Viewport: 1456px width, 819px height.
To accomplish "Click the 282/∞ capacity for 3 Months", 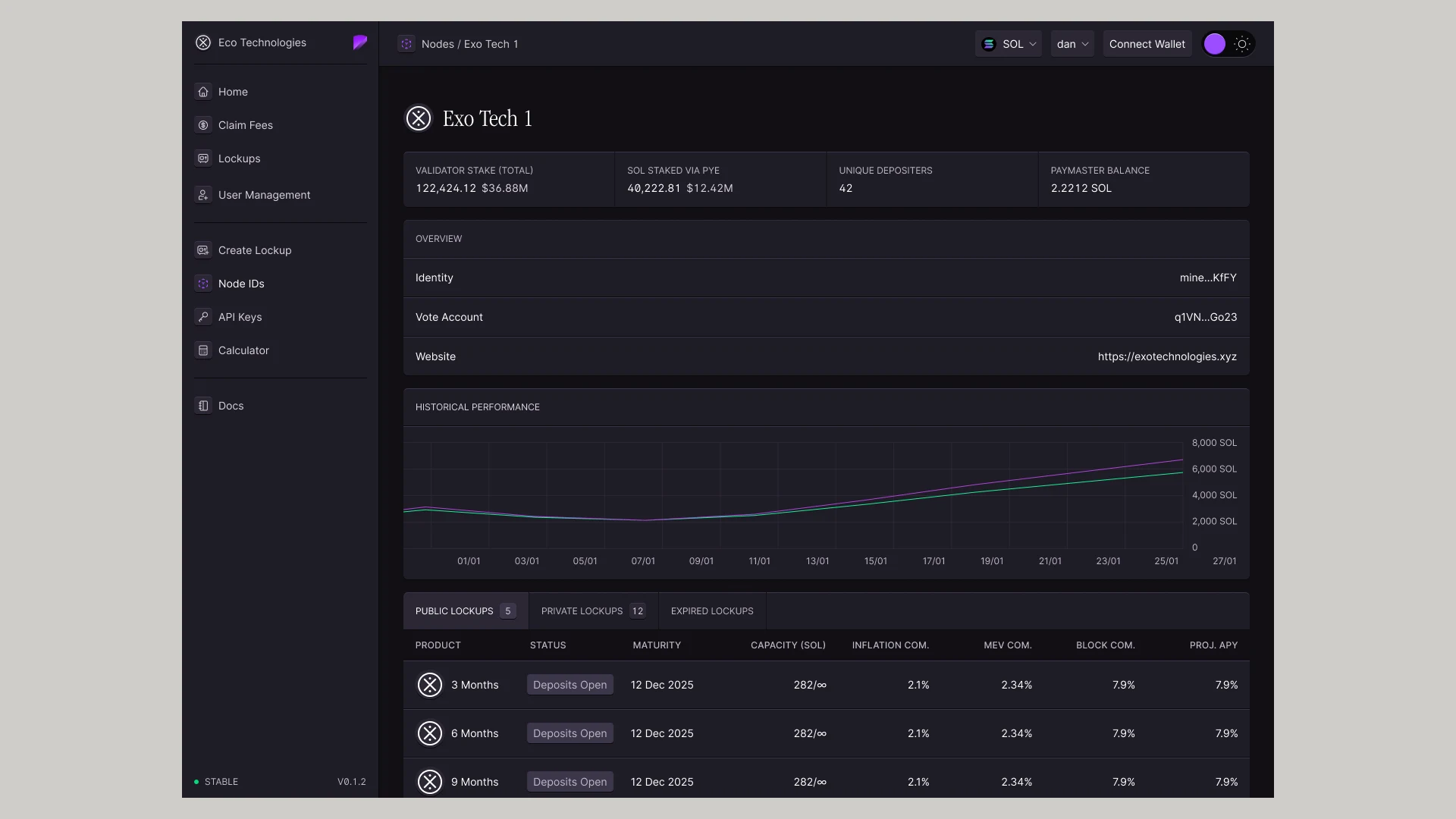I will [810, 685].
